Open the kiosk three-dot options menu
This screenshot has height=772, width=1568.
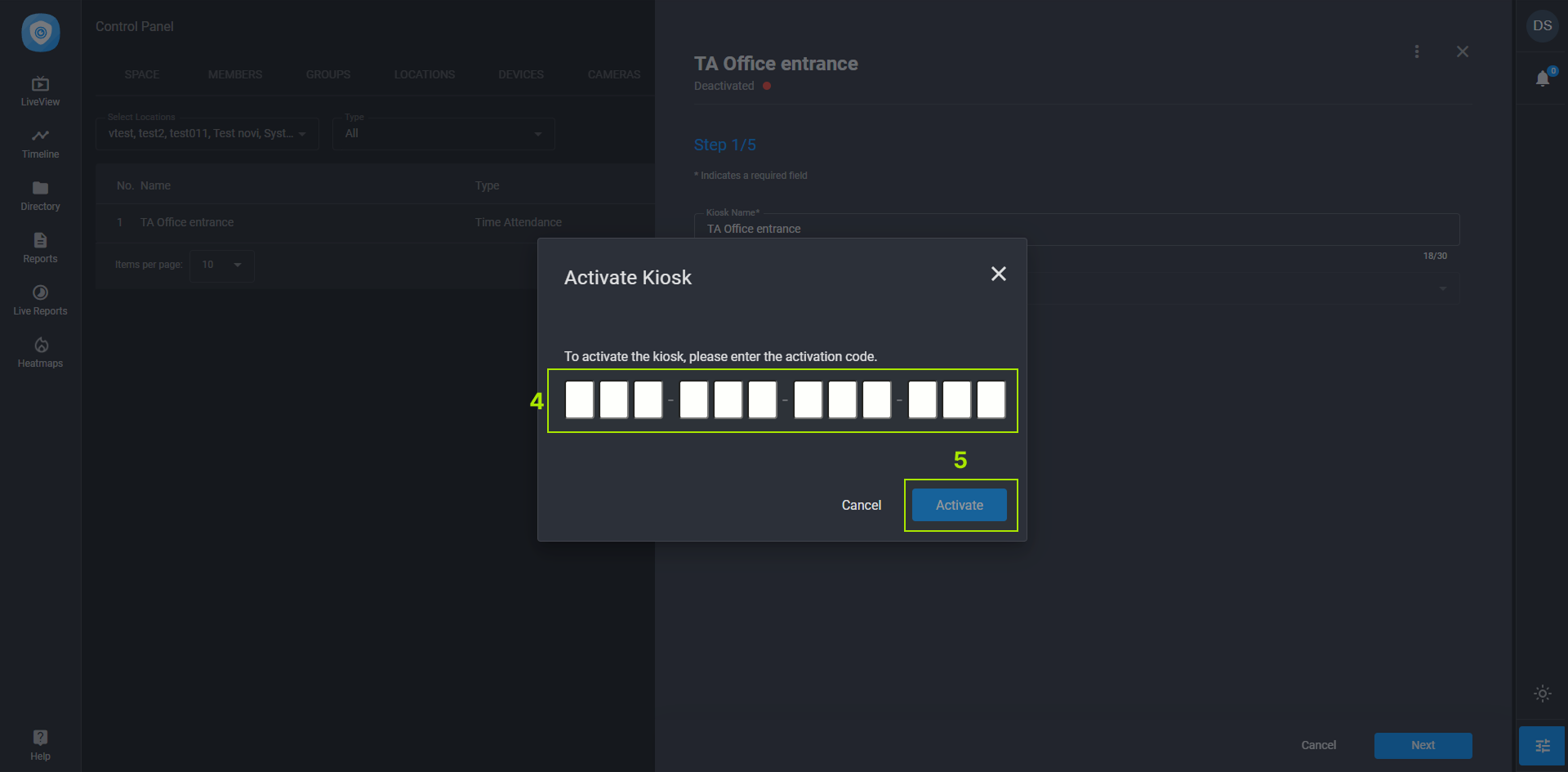click(1417, 51)
